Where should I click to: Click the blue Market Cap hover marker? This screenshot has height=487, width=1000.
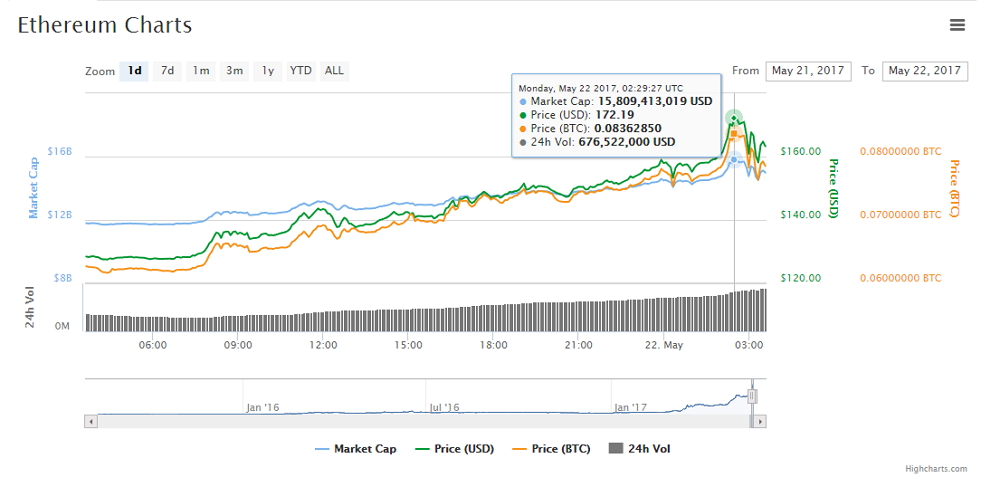734,159
